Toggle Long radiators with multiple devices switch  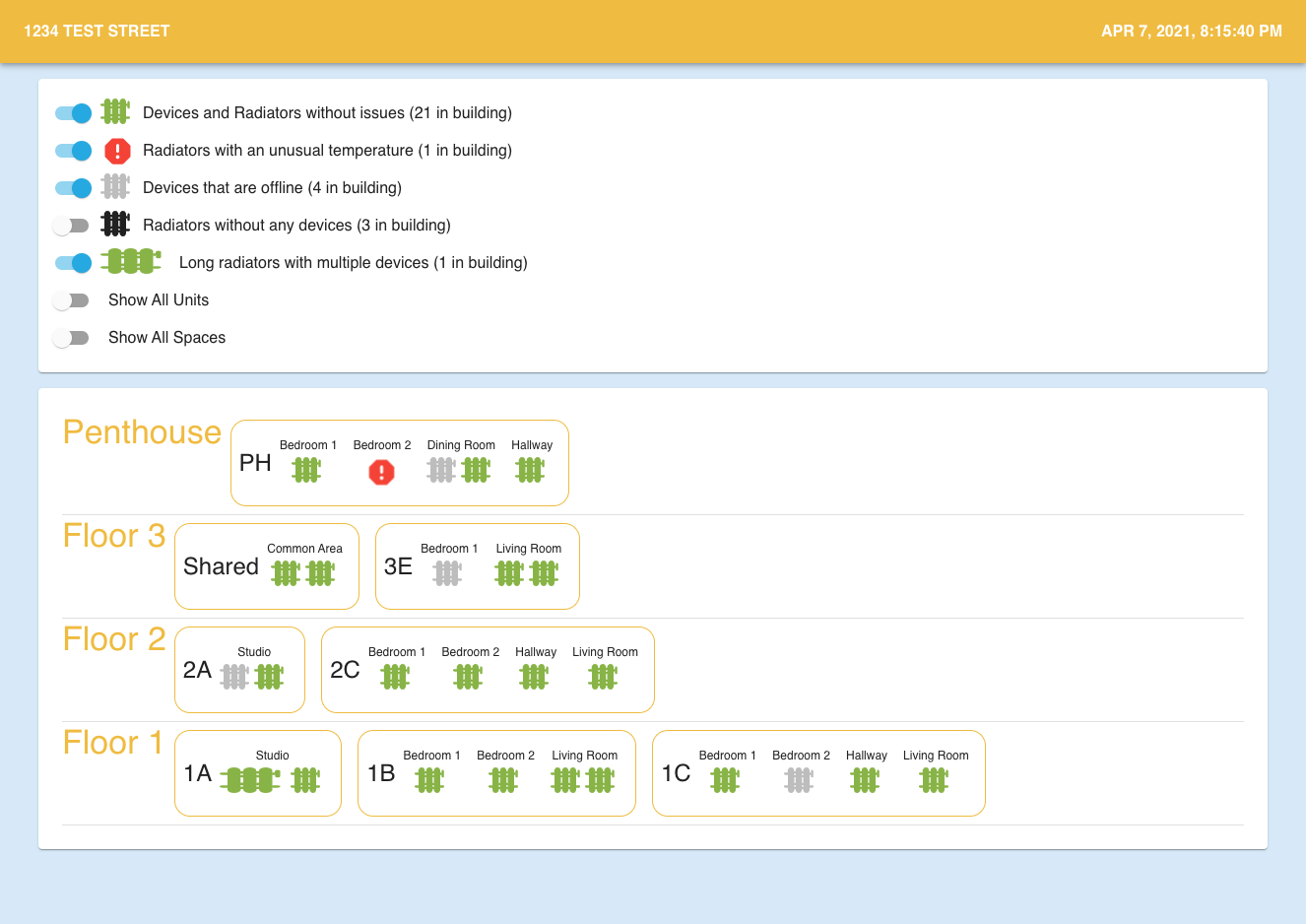(73, 263)
